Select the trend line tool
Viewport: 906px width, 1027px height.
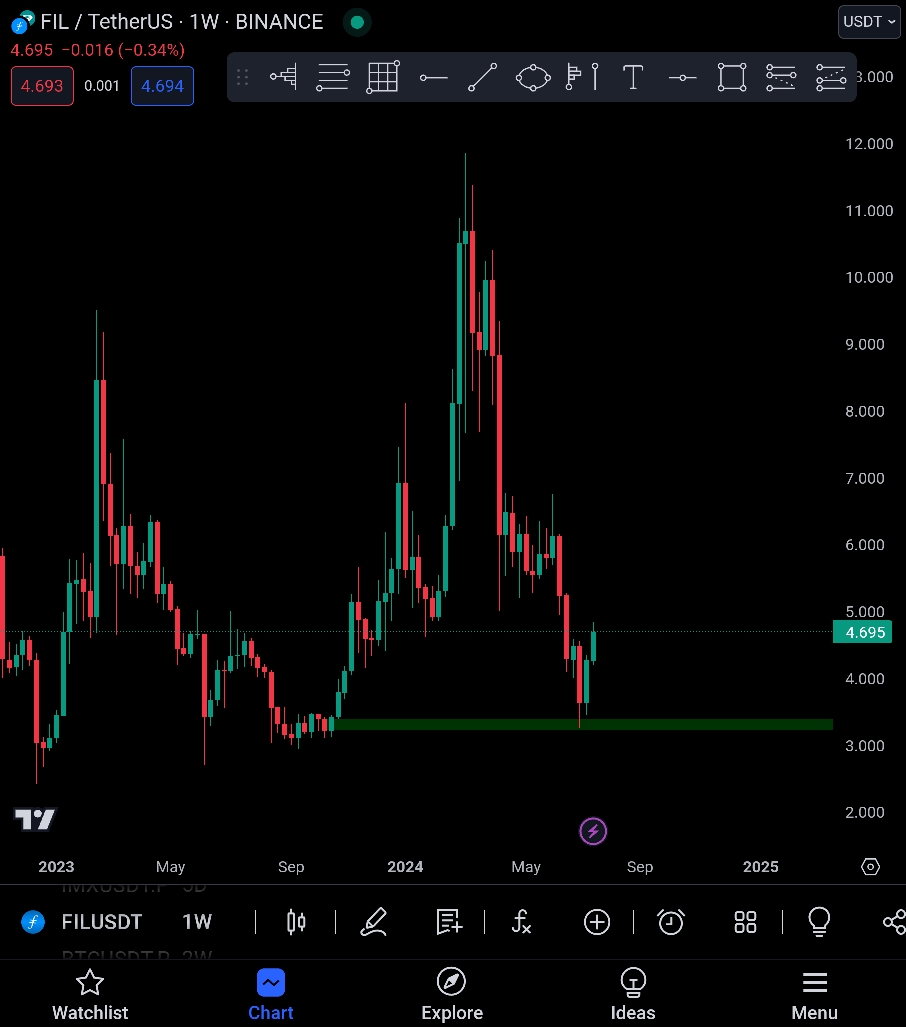(x=482, y=77)
